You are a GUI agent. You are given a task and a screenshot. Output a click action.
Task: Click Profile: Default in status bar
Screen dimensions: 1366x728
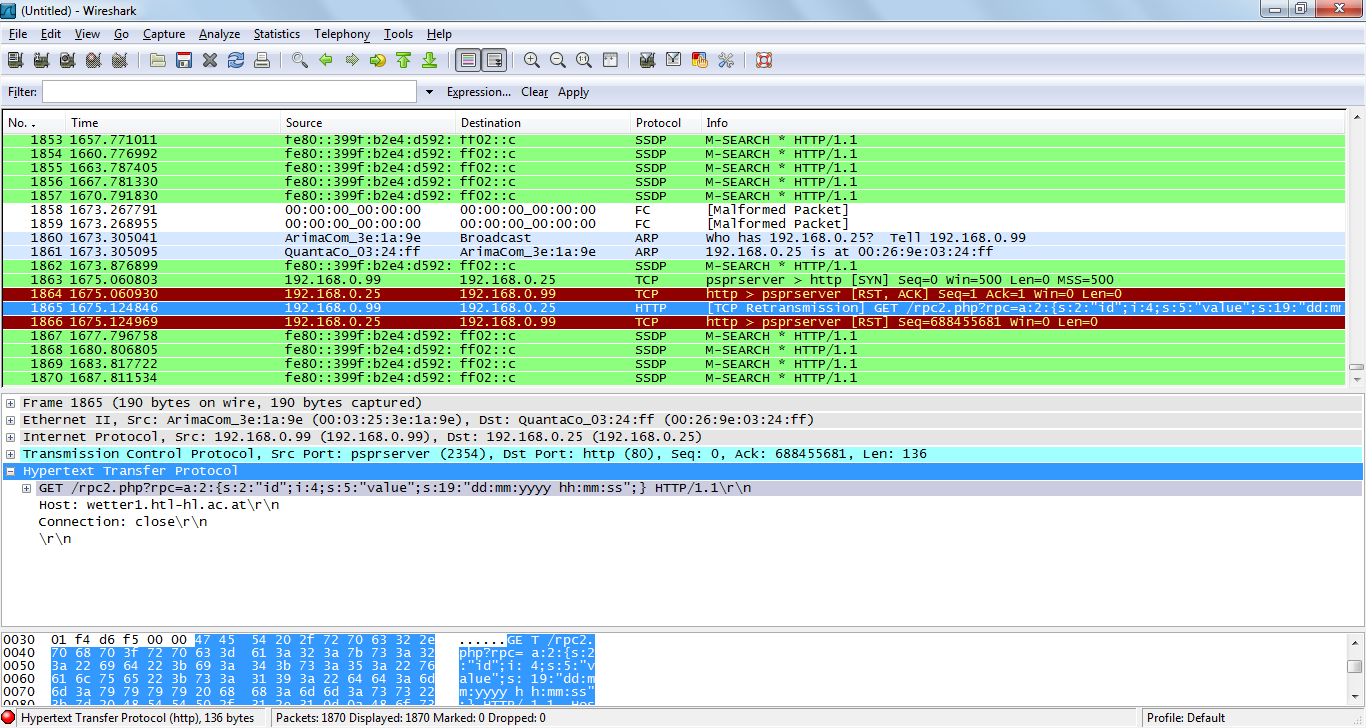1186,717
